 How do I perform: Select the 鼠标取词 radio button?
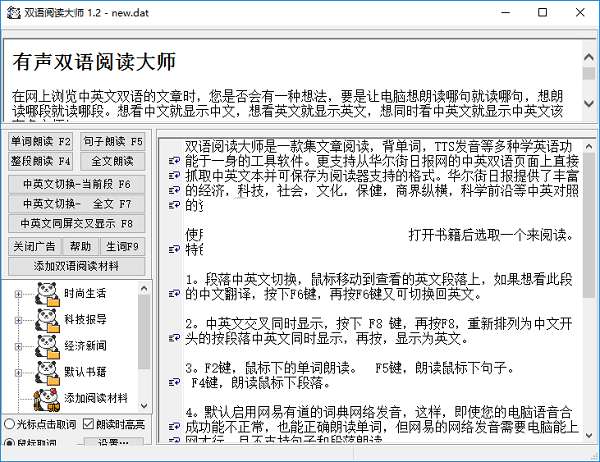[x=10, y=443]
